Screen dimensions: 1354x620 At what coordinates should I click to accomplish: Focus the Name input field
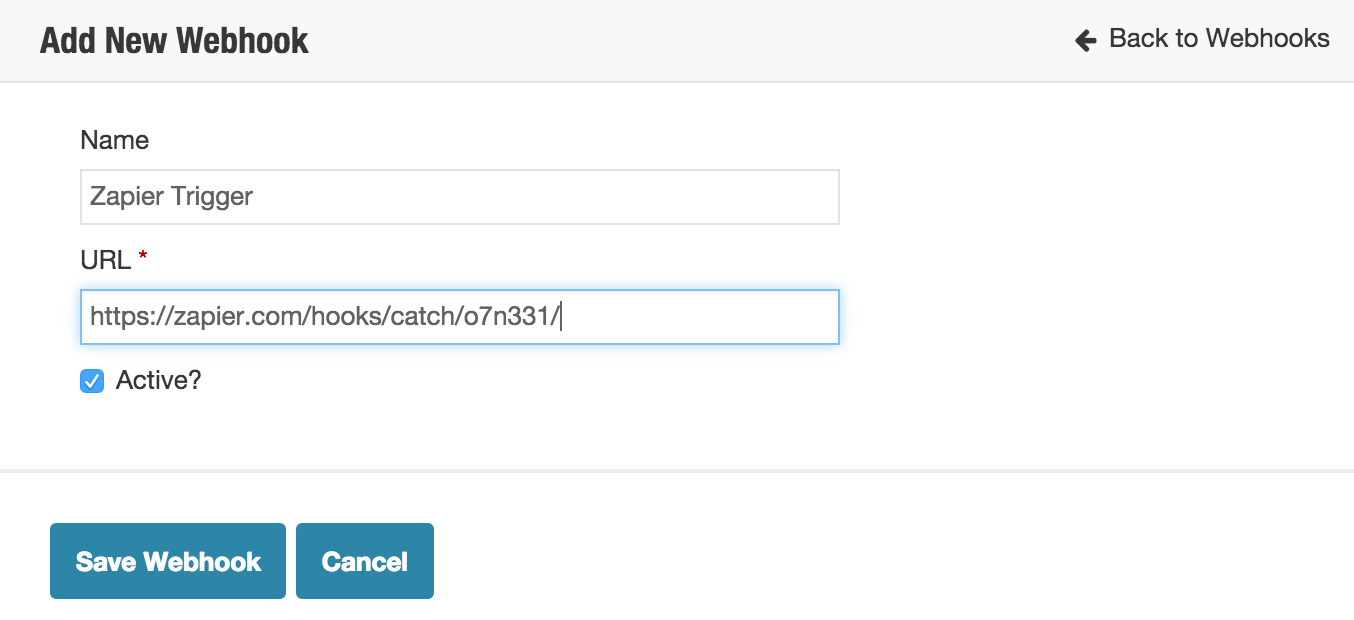click(460, 197)
